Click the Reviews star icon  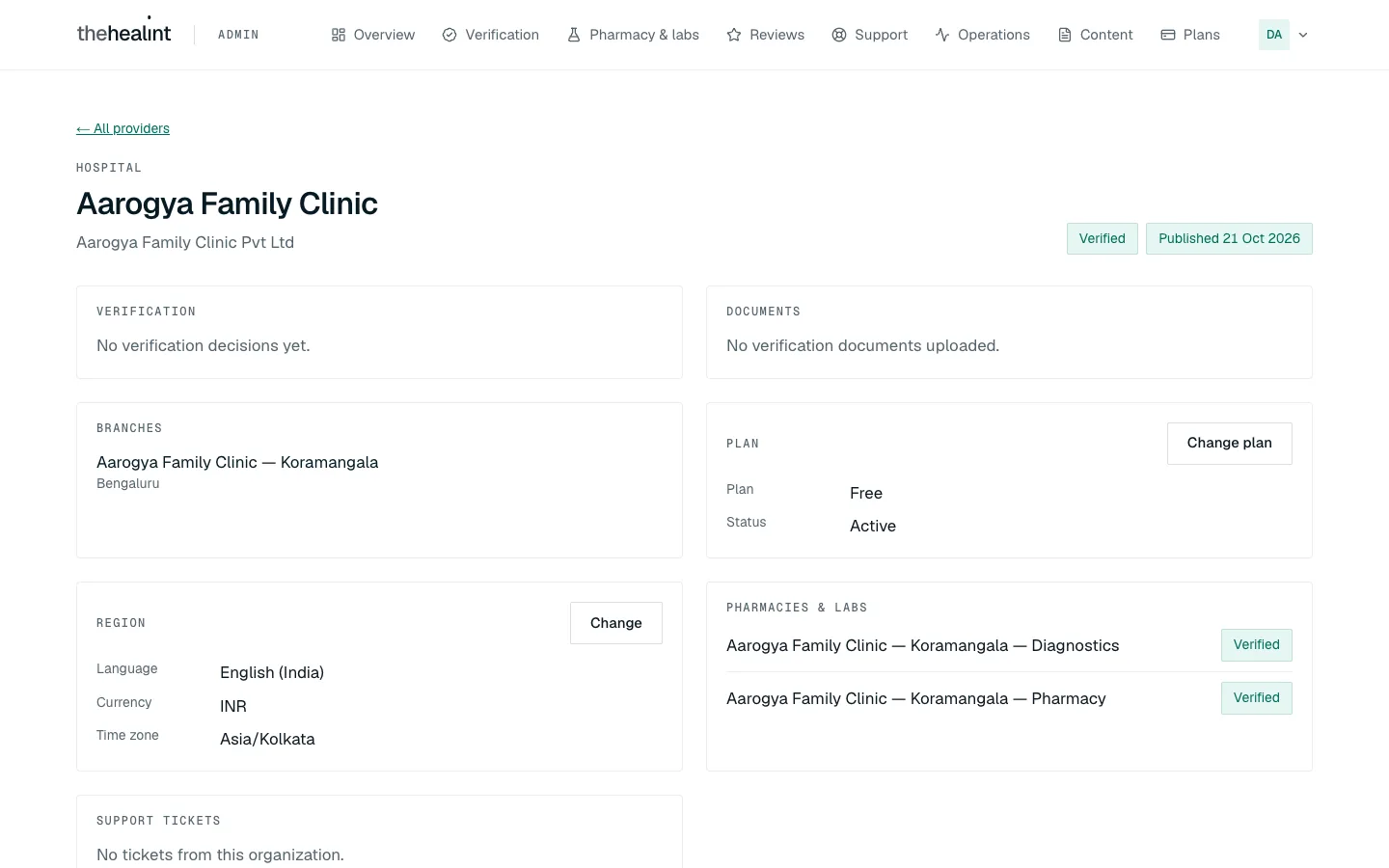734,35
